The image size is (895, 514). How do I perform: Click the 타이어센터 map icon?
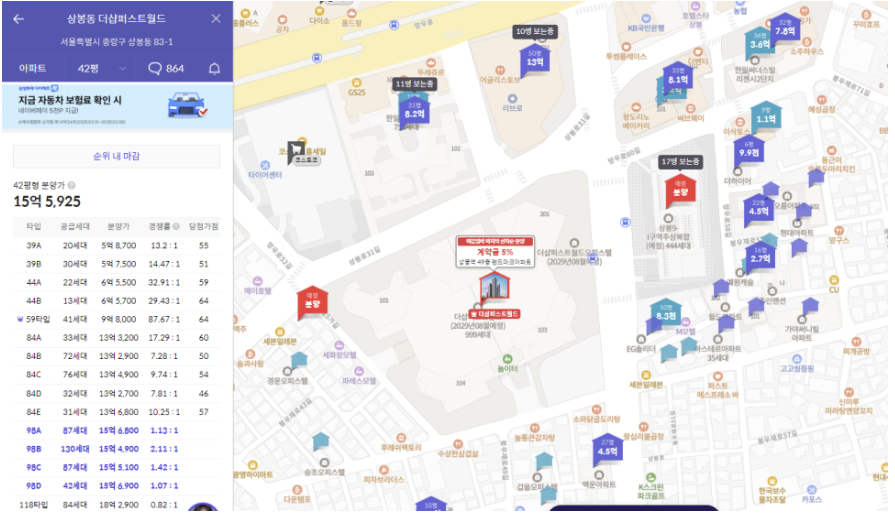(265, 165)
